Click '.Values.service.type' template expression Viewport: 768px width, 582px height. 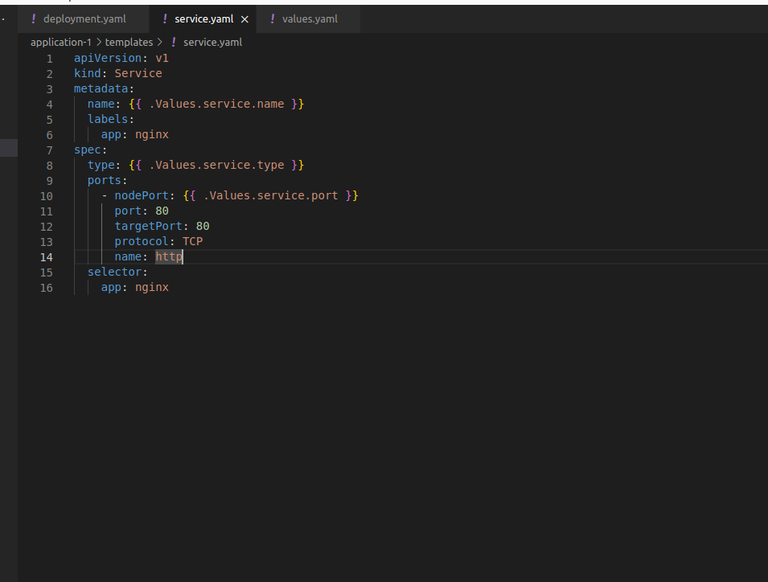pyautogui.click(x=216, y=165)
